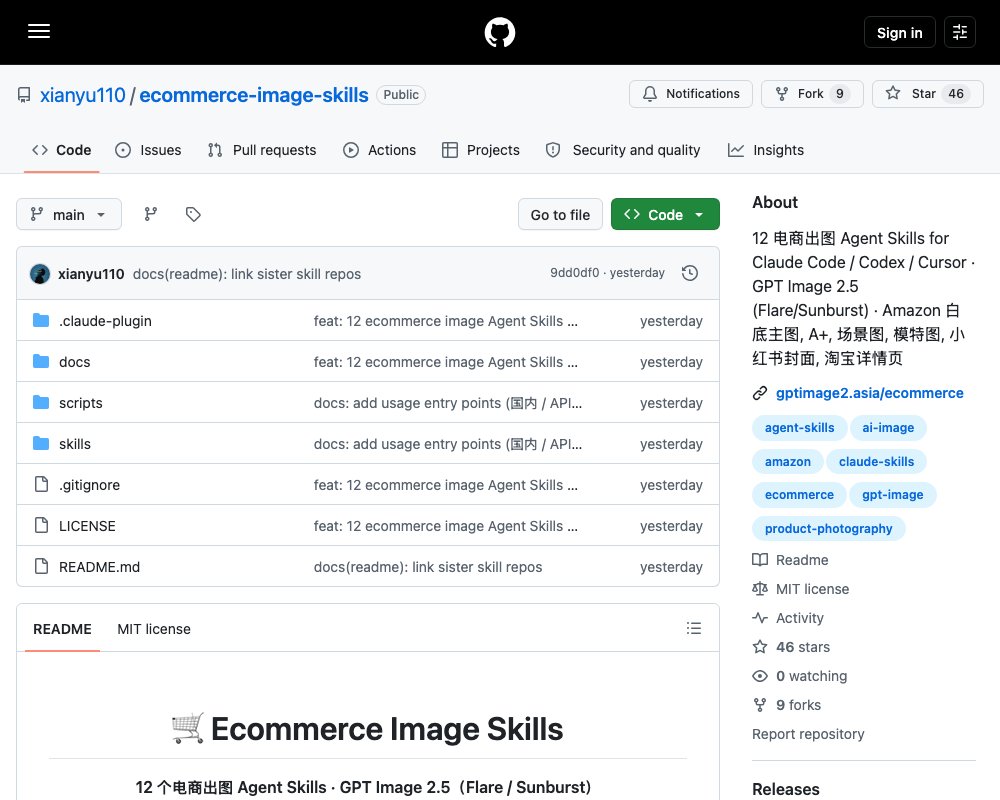Open commit hash 9dd0df0
This screenshot has width=1000, height=800.
[575, 273]
